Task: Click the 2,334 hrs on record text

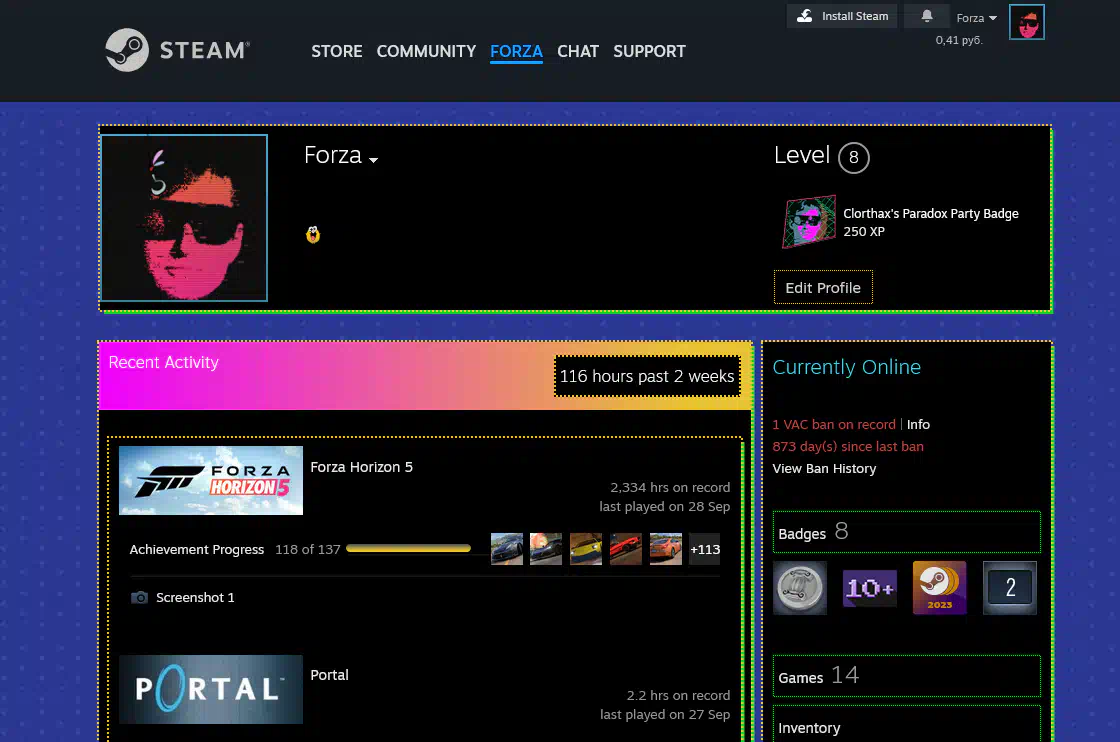Action: tap(670, 487)
